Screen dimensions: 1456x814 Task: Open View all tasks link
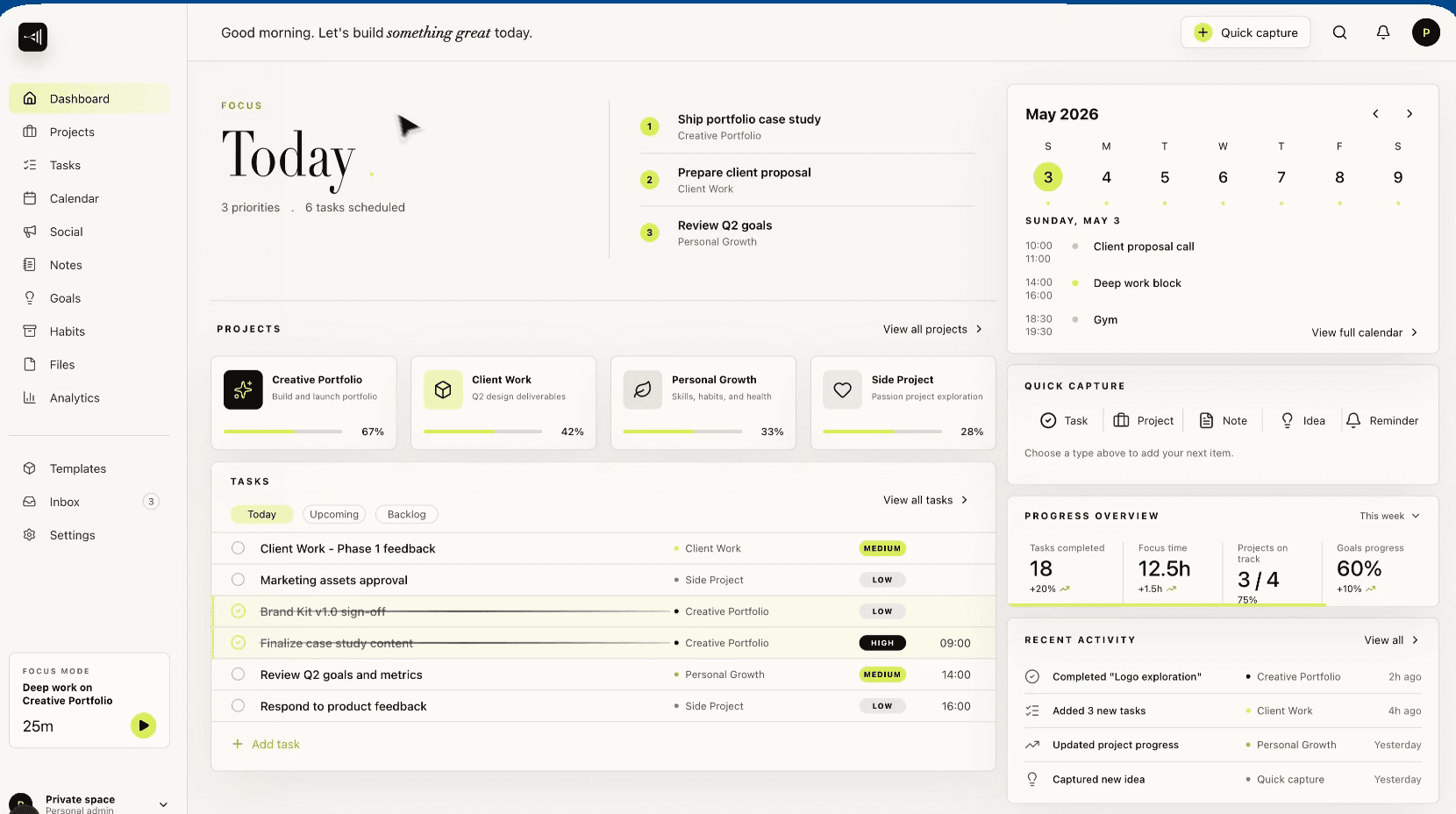(925, 500)
